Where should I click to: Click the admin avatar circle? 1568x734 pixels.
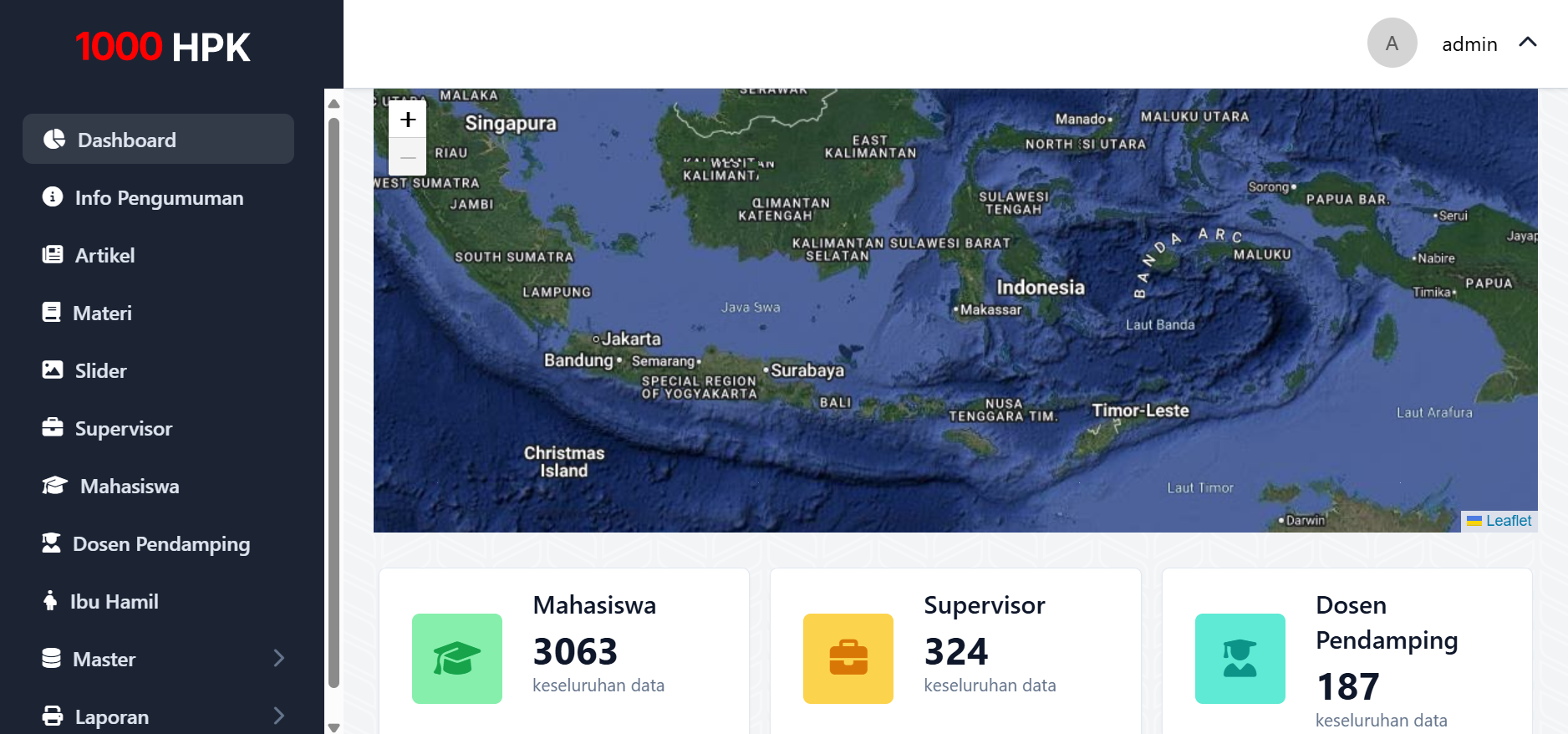pos(1392,43)
